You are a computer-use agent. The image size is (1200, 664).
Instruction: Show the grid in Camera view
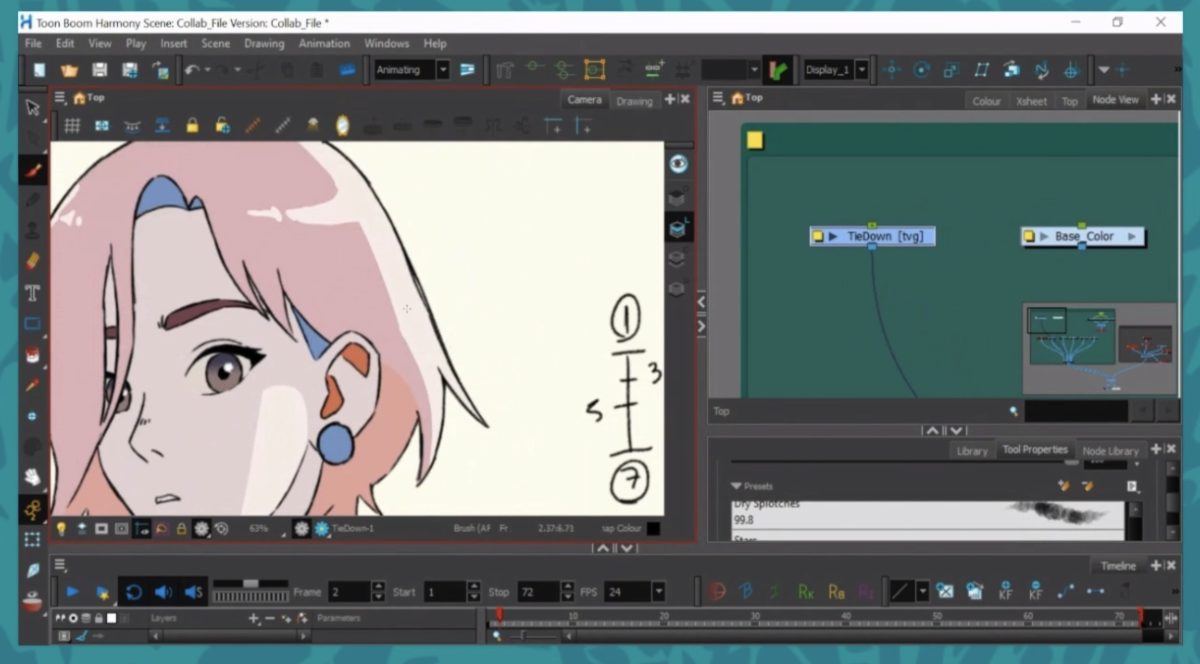click(73, 126)
